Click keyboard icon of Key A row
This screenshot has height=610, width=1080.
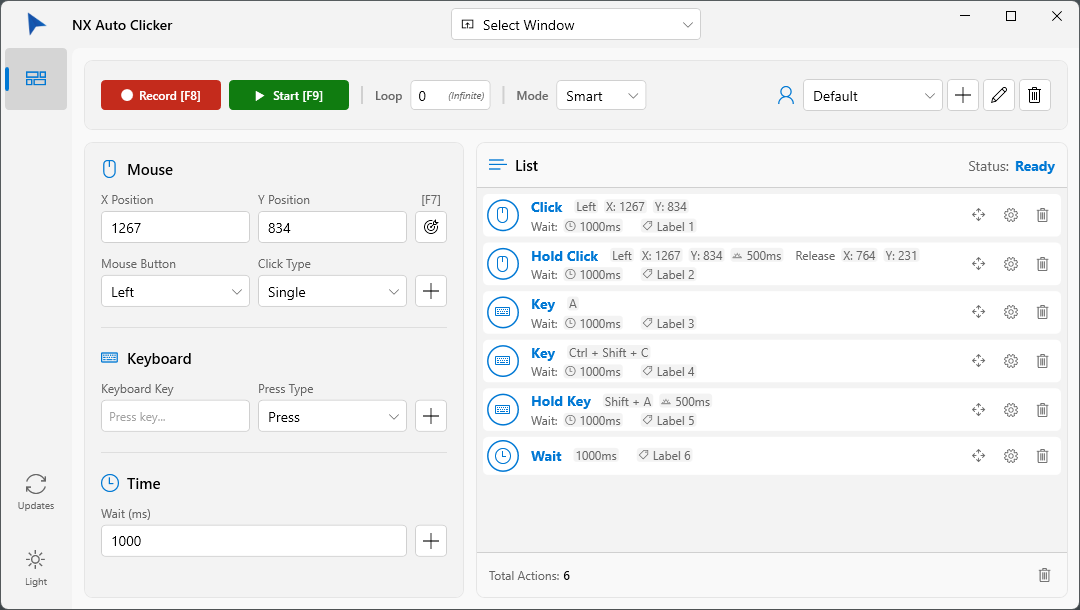(503, 312)
